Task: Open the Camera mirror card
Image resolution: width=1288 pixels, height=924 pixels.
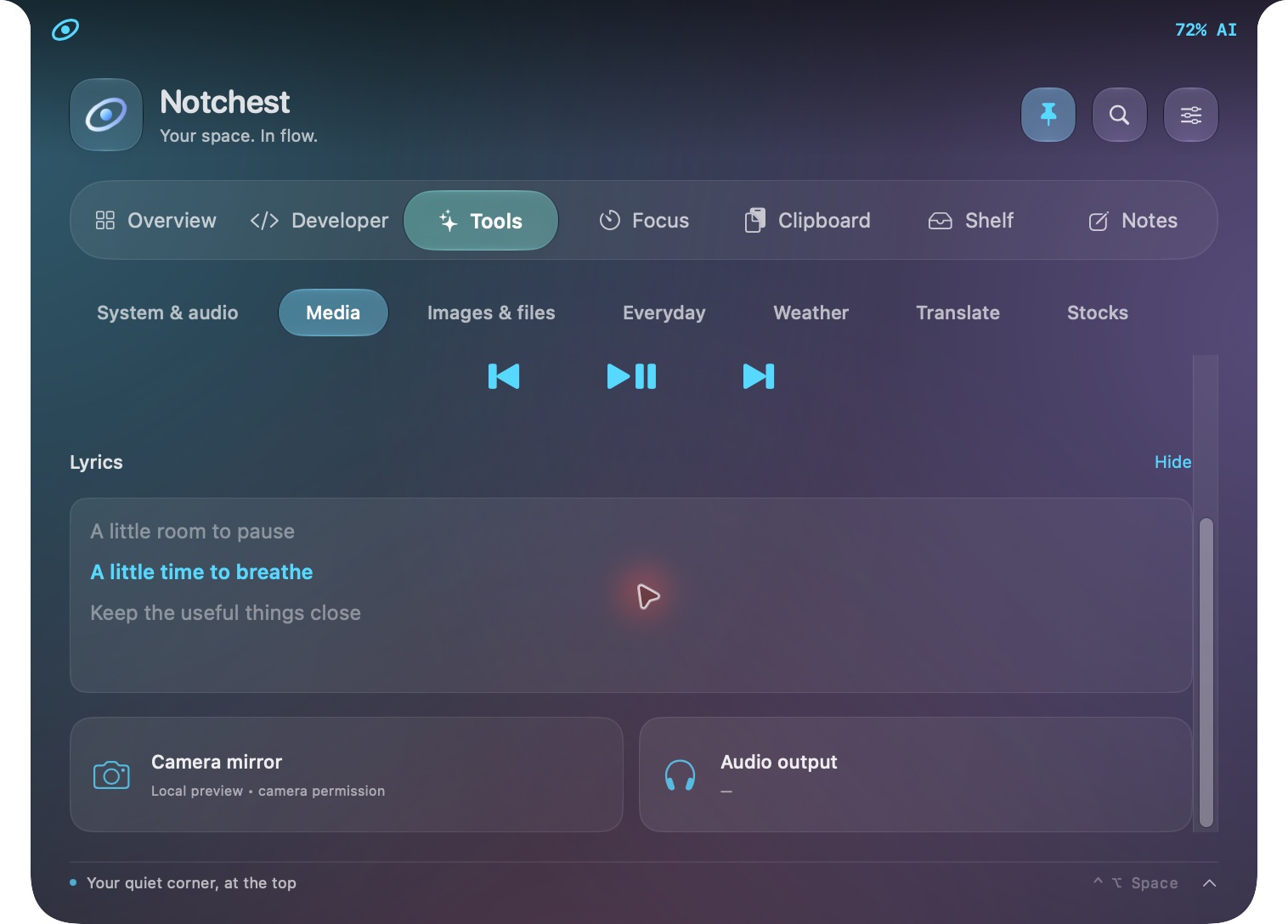Action: tap(347, 775)
